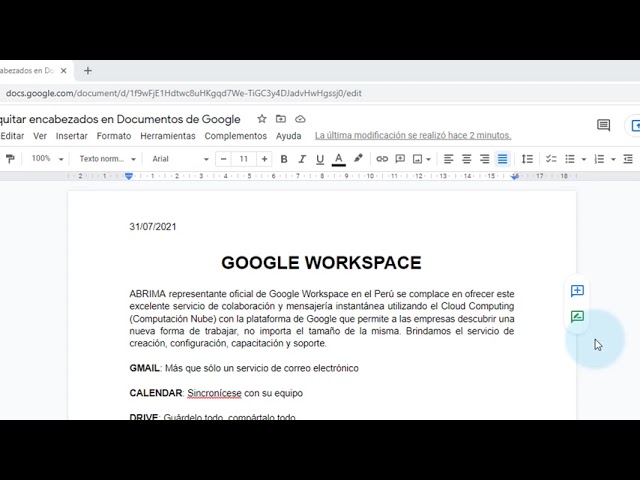Screen dimensions: 640x480
Task: Center align the text
Action: [x=466, y=159]
